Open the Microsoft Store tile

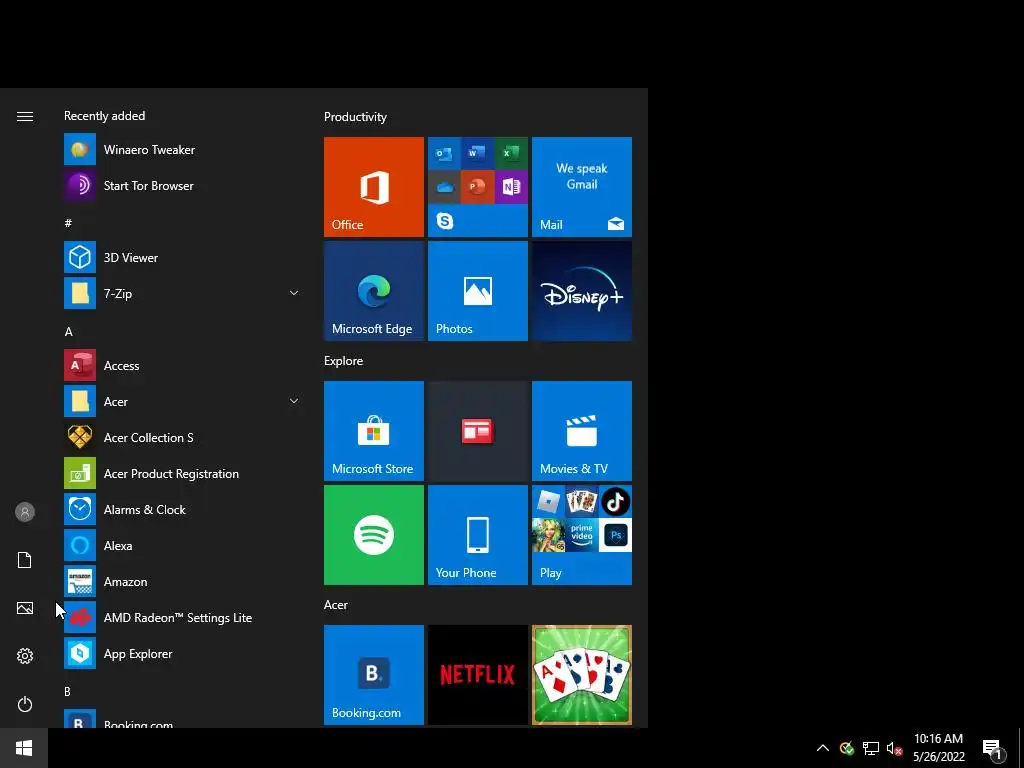(x=374, y=431)
